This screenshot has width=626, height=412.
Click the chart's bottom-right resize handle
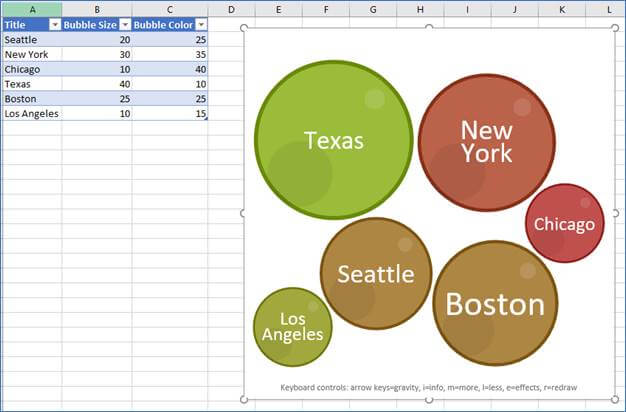coord(615,399)
